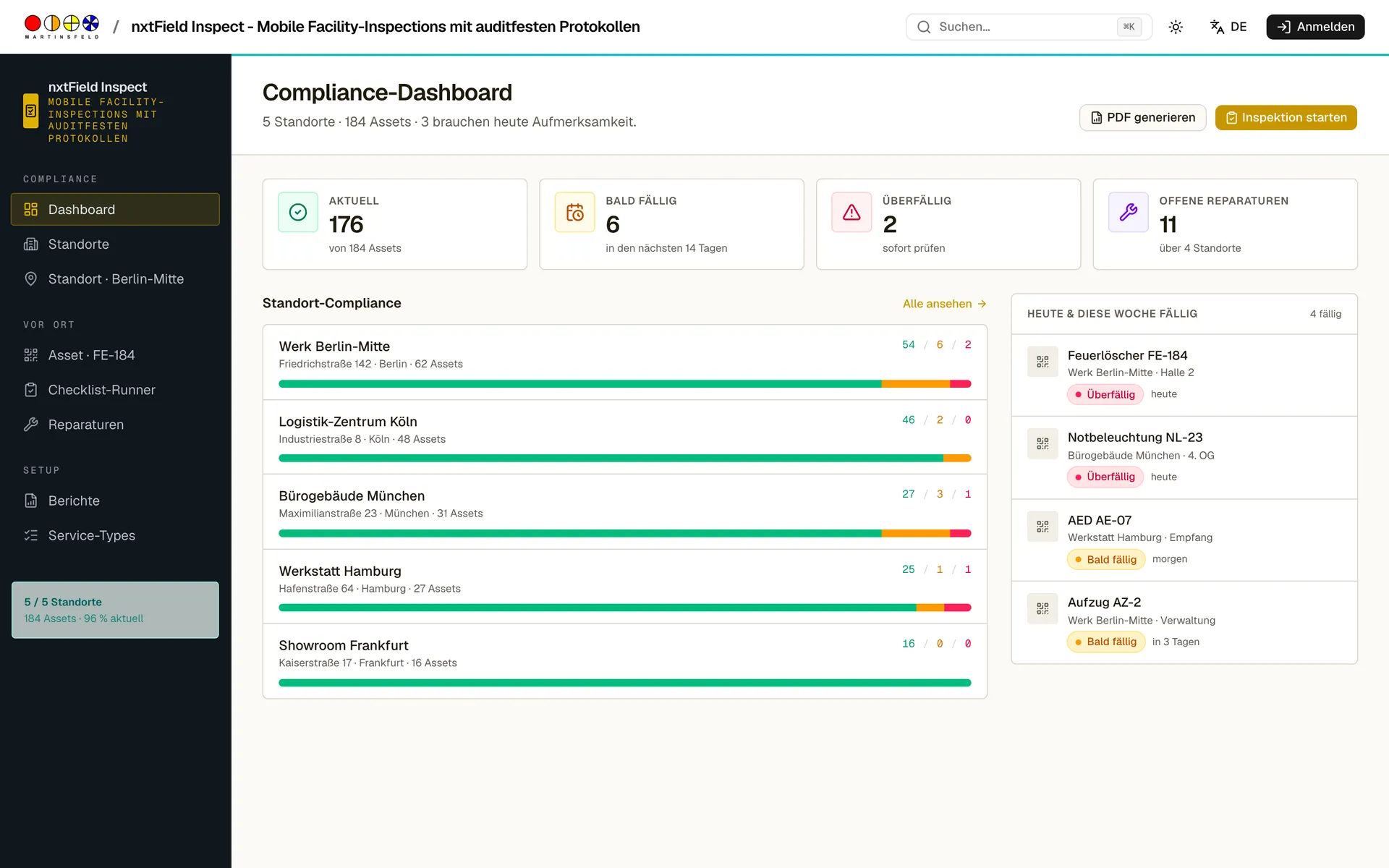The height and width of the screenshot is (868, 1389).
Task: Follow the Alle ansehen link
Action: tap(944, 304)
